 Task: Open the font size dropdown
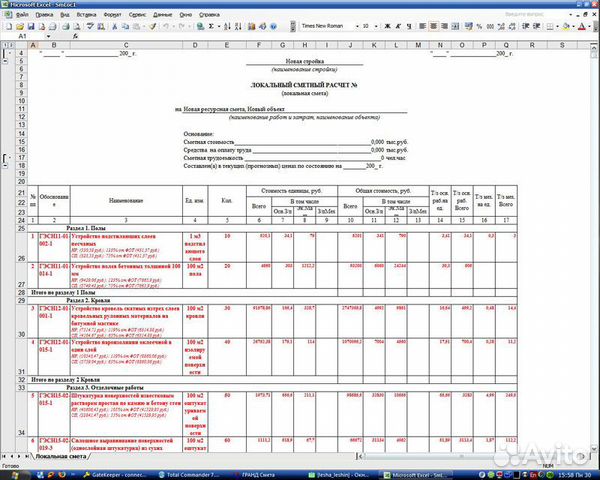tap(376, 26)
